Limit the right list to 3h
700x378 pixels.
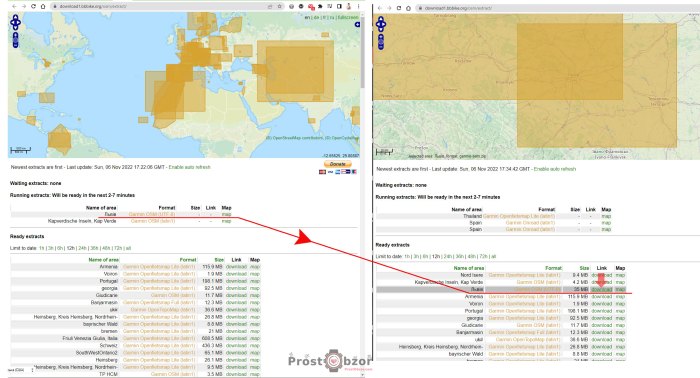(x=417, y=257)
